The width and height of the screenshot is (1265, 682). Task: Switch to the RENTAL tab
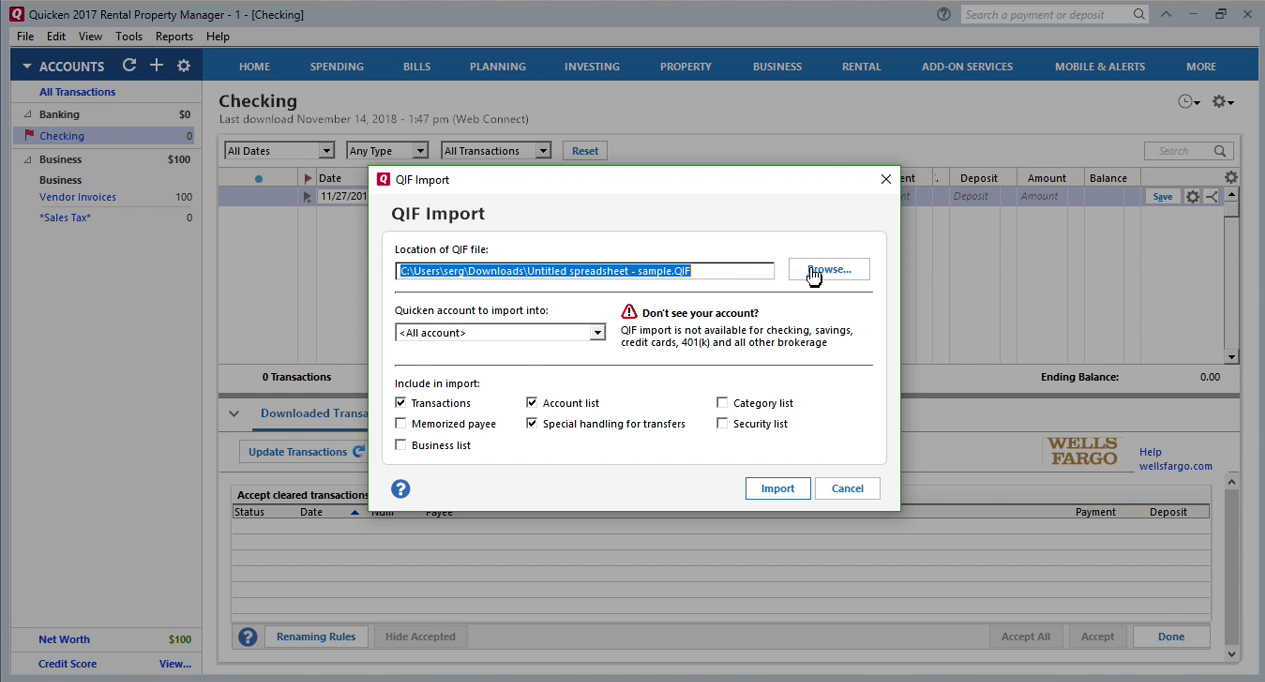861,66
